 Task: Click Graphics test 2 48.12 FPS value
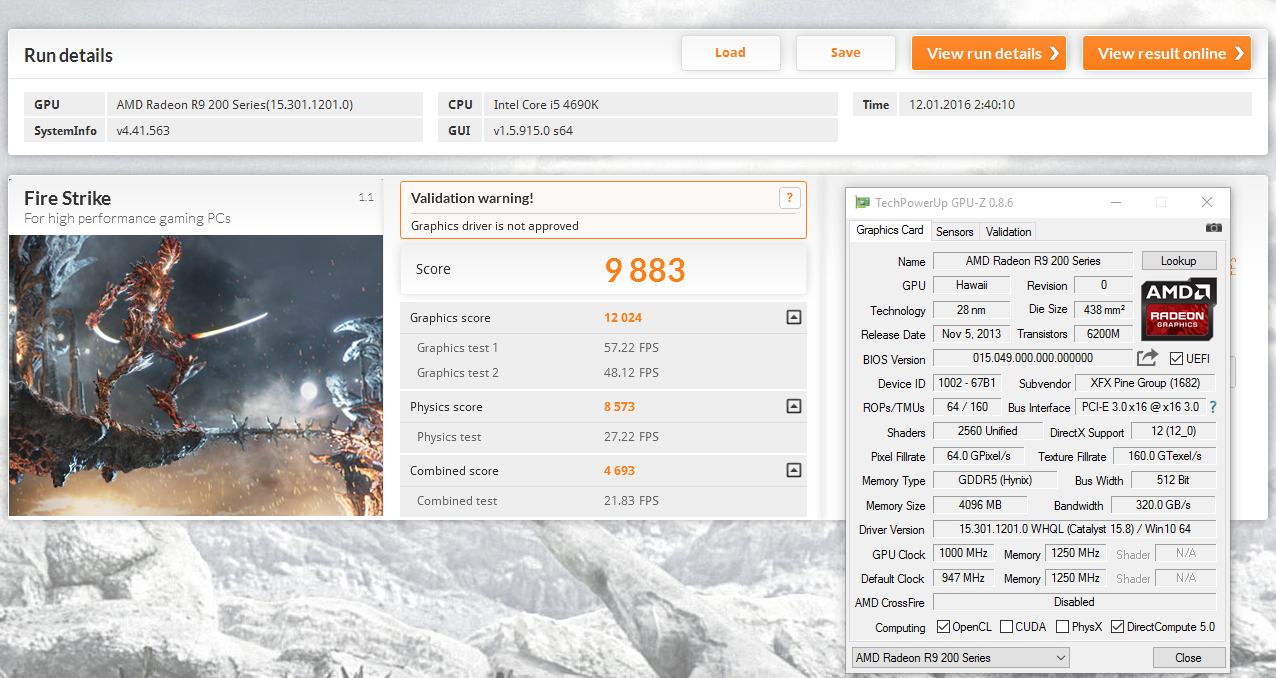(x=631, y=372)
